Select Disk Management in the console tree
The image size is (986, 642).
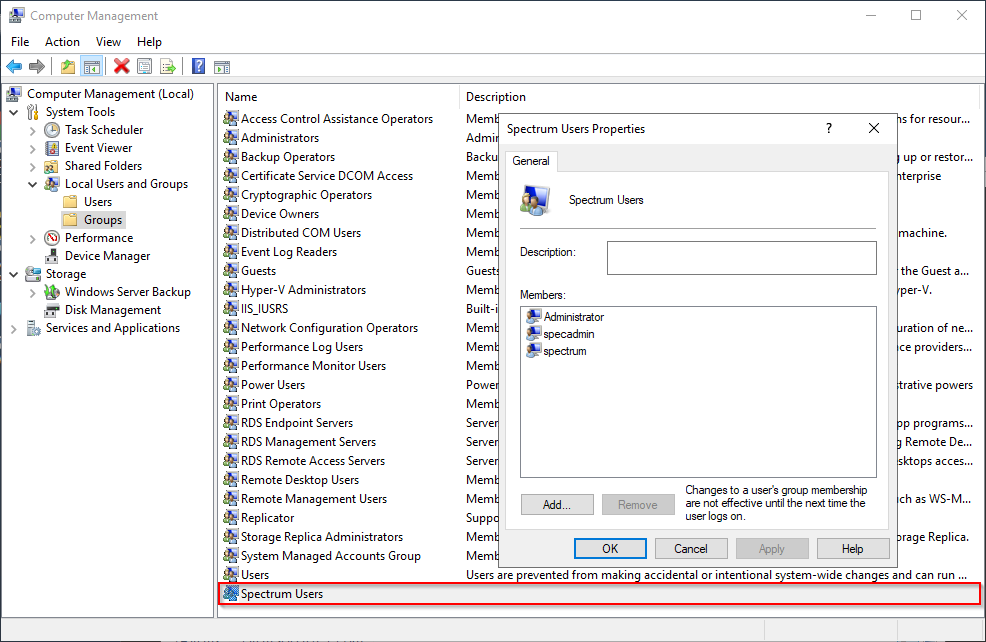click(x=112, y=310)
